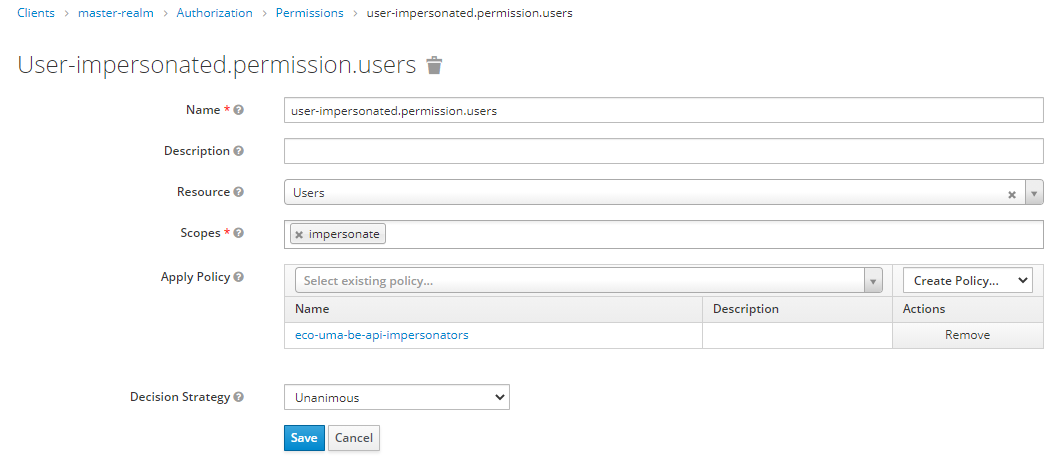Open the Authorization breadcrumb link
The image size is (1056, 460).
coord(214,13)
